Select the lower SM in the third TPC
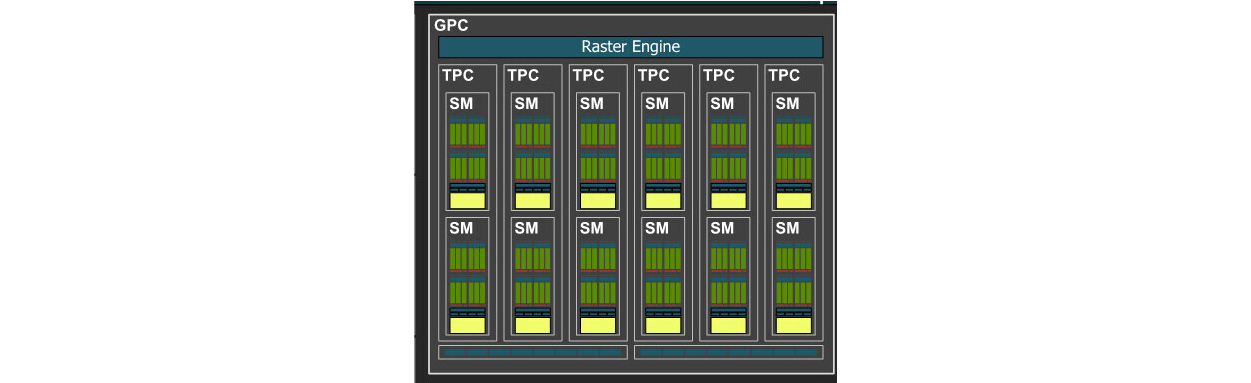This screenshot has height=383, width=1251. coord(598,277)
